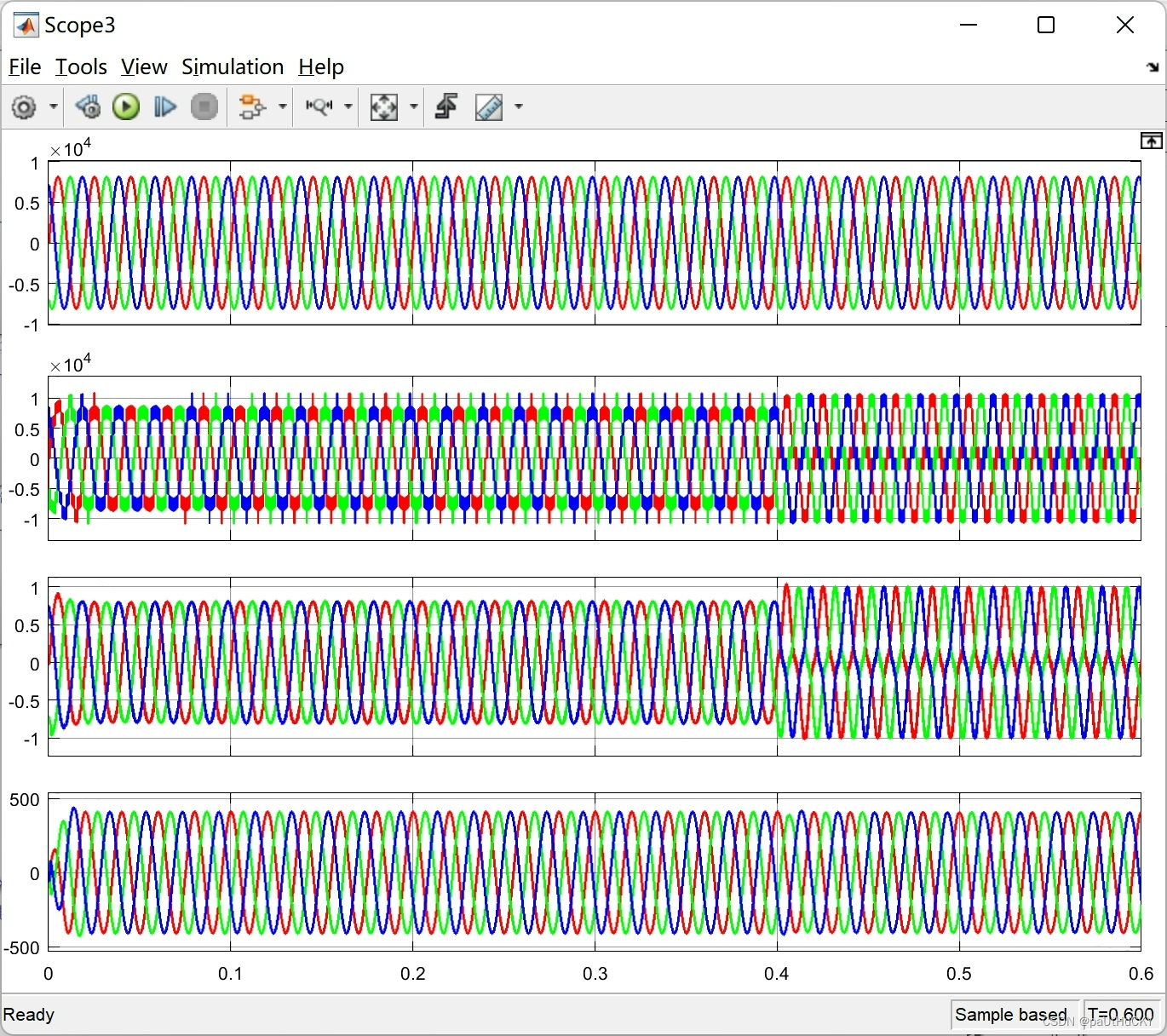Open Configuration Properties gear icon

point(24,107)
